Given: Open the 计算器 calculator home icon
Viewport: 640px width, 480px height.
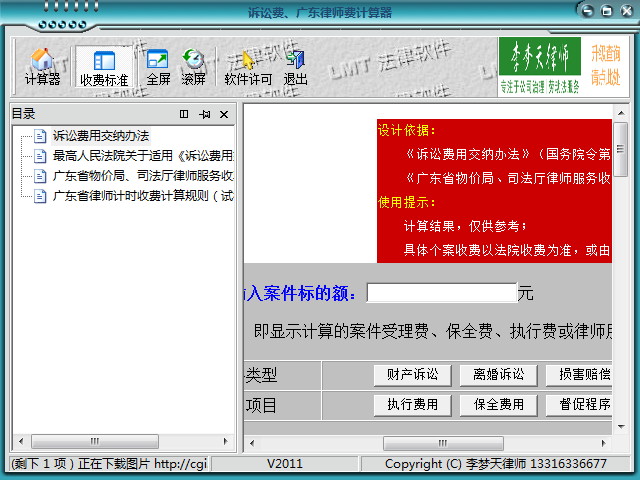Looking at the screenshot, I should tap(42, 66).
